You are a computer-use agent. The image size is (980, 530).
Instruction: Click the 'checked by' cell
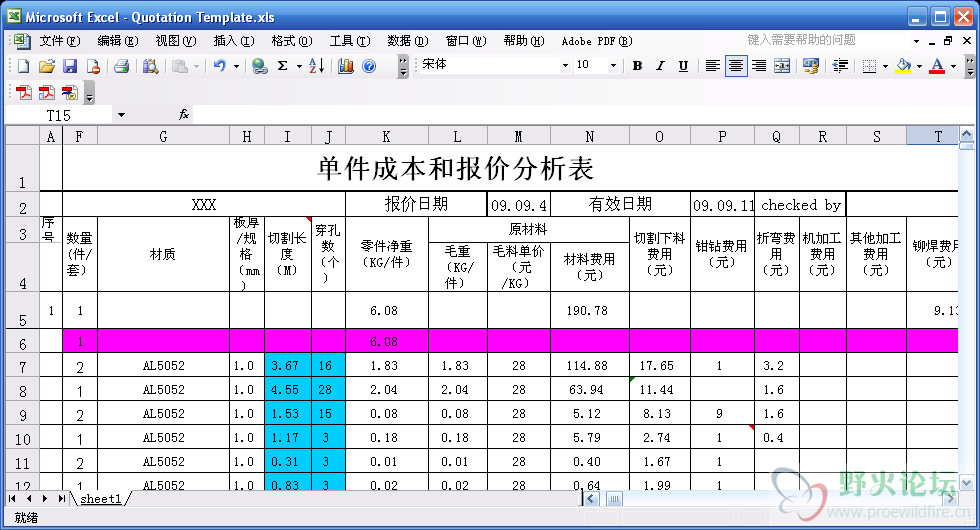800,205
